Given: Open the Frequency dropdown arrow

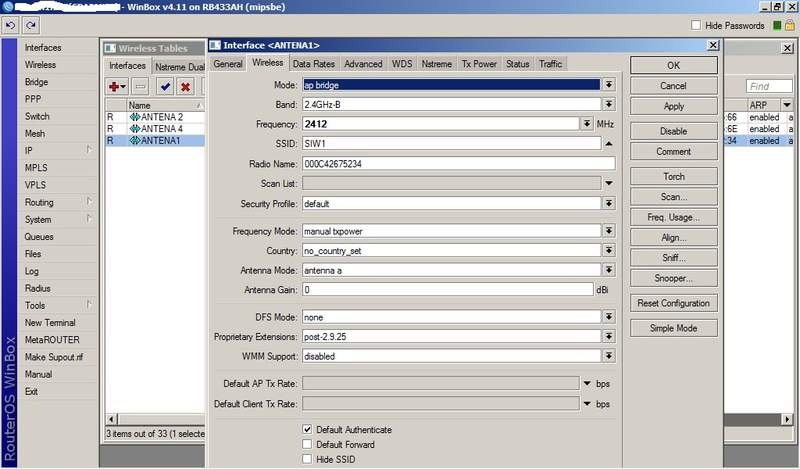Looking at the screenshot, I should [587, 124].
